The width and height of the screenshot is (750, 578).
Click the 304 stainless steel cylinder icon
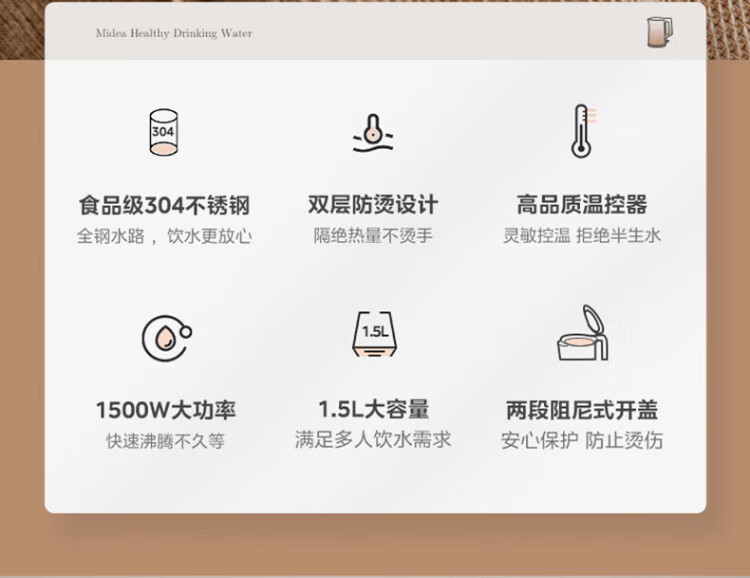click(164, 132)
